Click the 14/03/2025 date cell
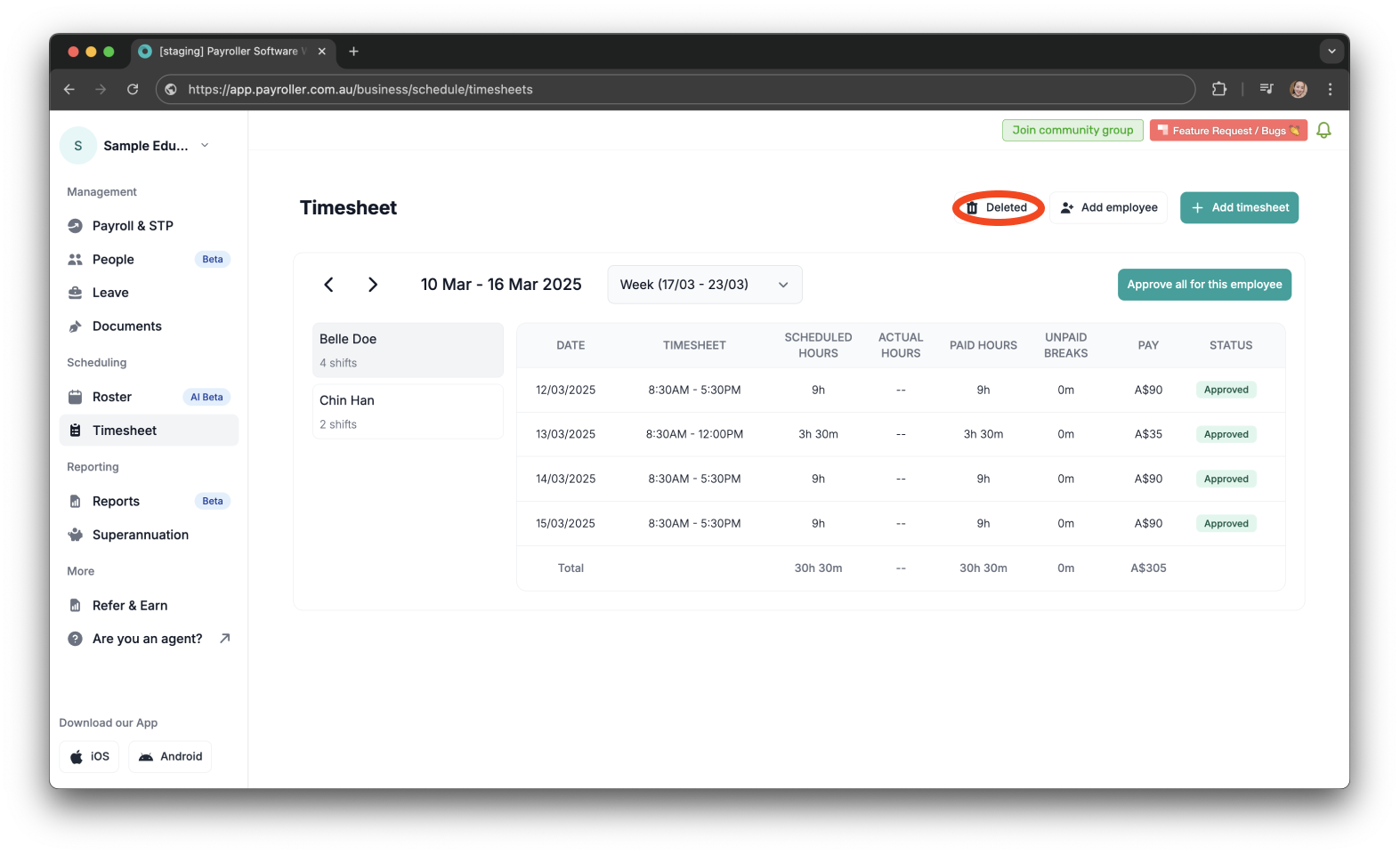 point(565,479)
